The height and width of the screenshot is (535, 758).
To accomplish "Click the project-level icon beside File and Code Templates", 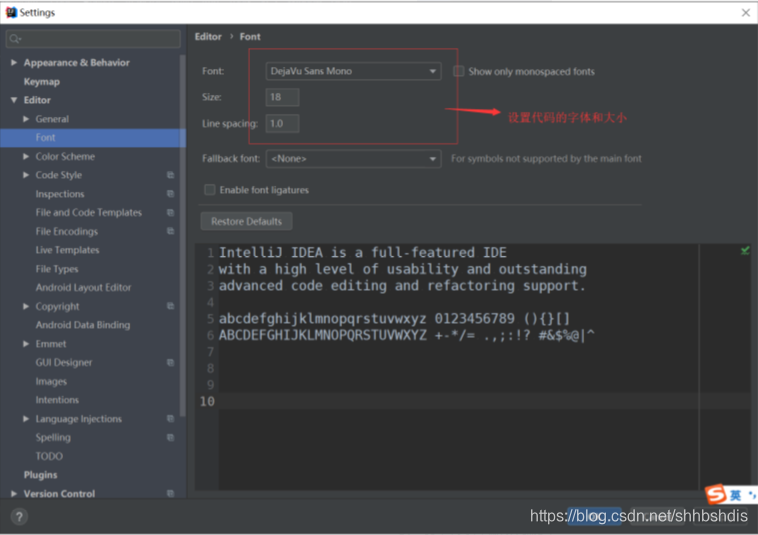I will pos(170,213).
